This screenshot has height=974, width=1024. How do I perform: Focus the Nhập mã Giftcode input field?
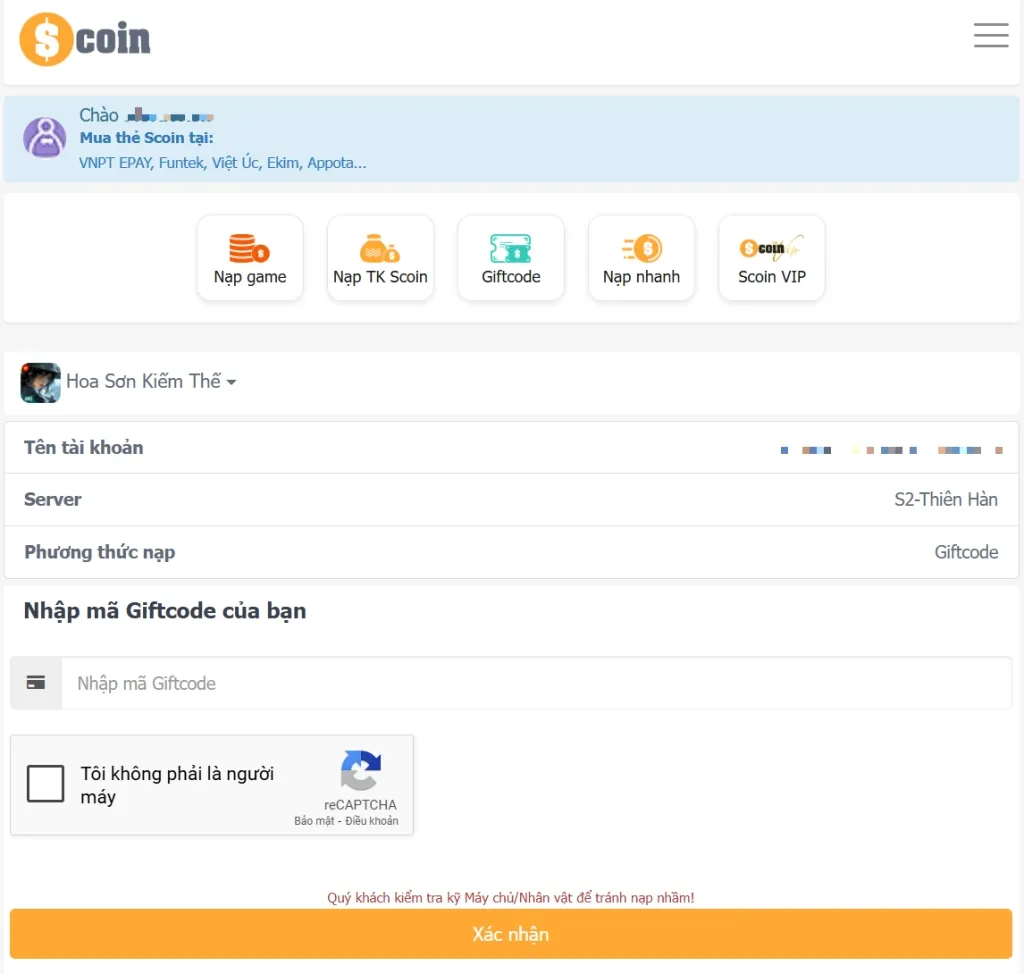click(536, 683)
